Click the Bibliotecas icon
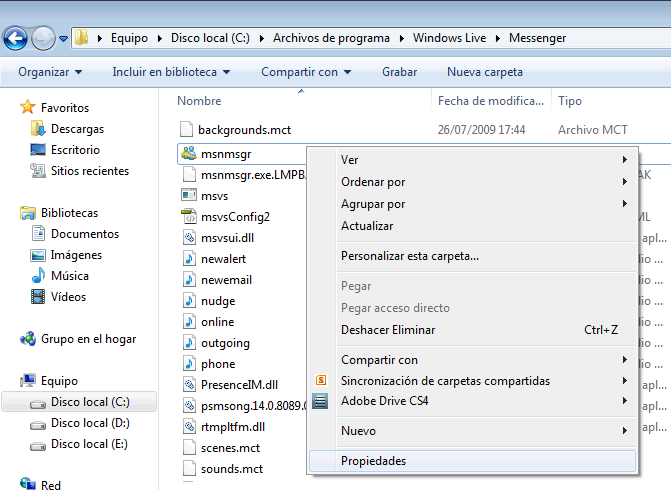The width and height of the screenshot is (671, 490). pyautogui.click(x=28, y=213)
